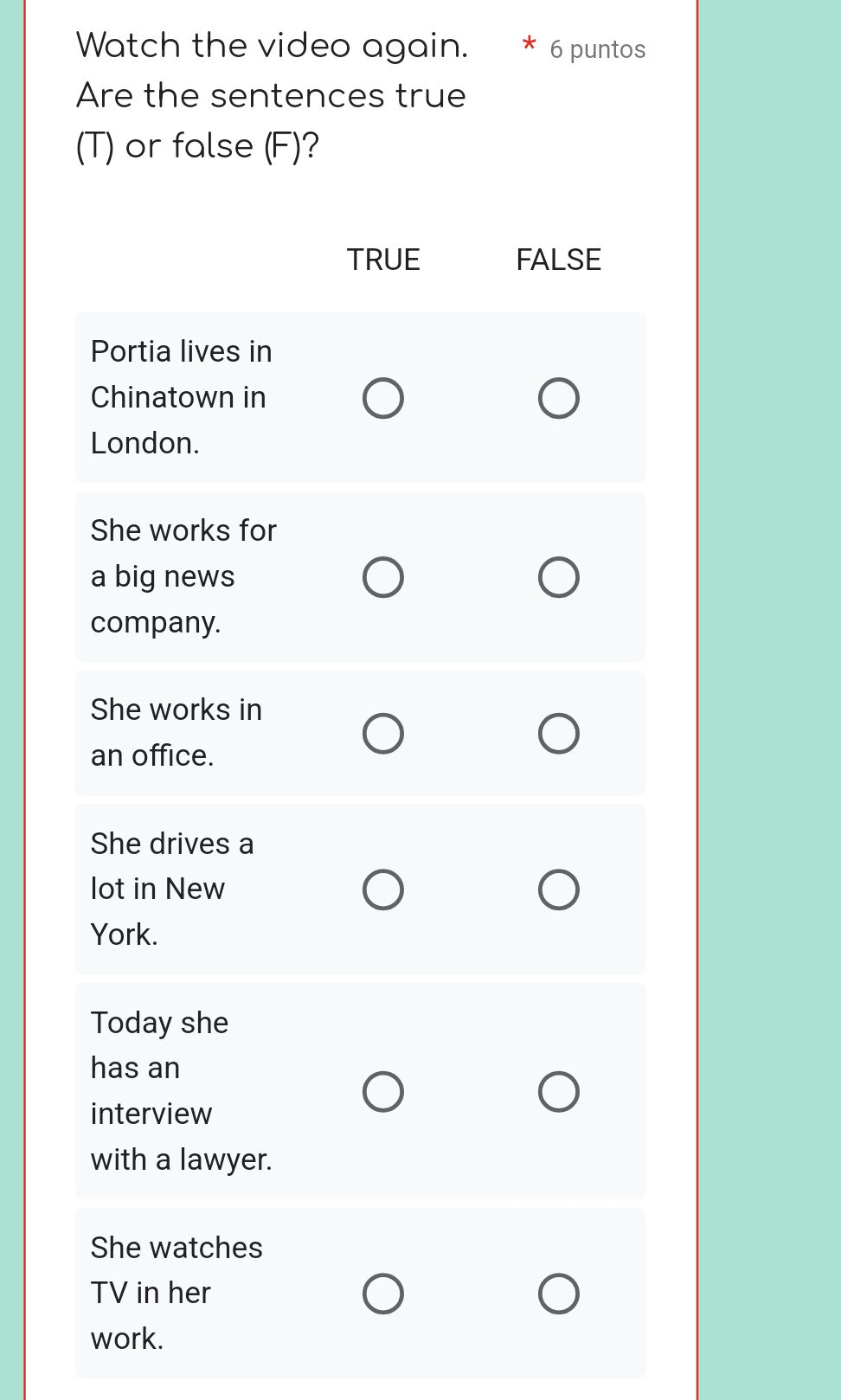
Task: Click the FALSE column header
Action: 558,260
